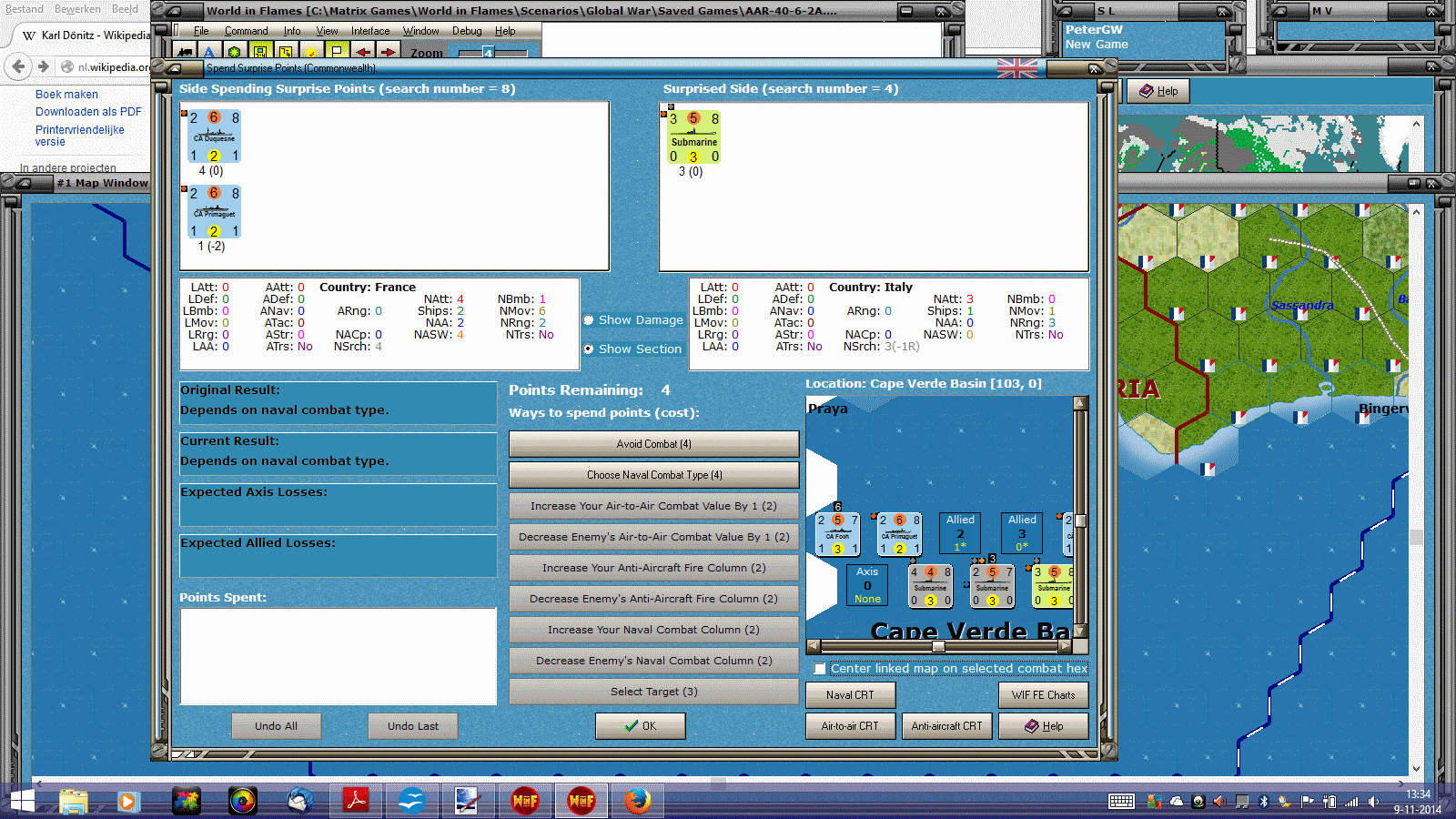Adjust the Zoom slider in toolbar

click(488, 53)
